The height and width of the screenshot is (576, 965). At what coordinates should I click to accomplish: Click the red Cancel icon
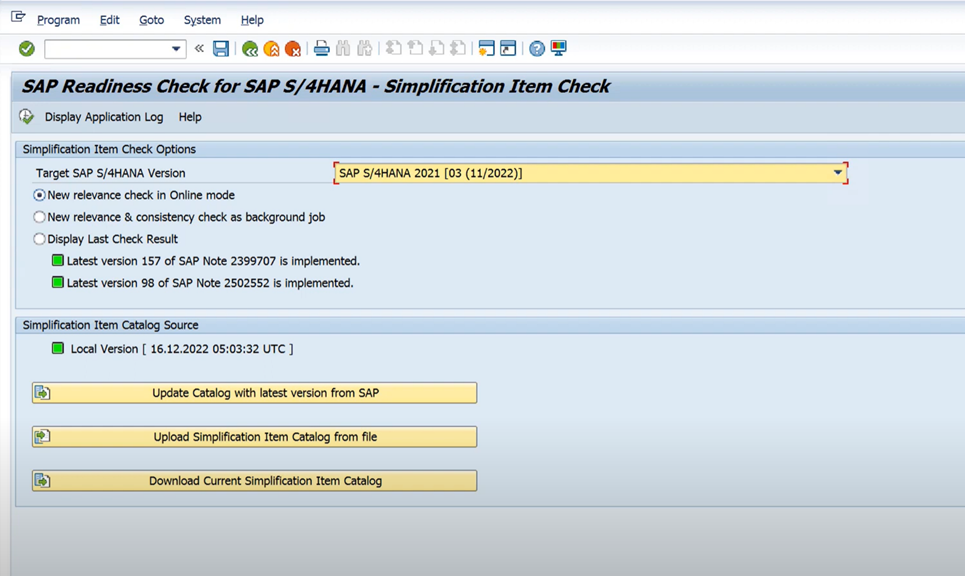point(293,49)
